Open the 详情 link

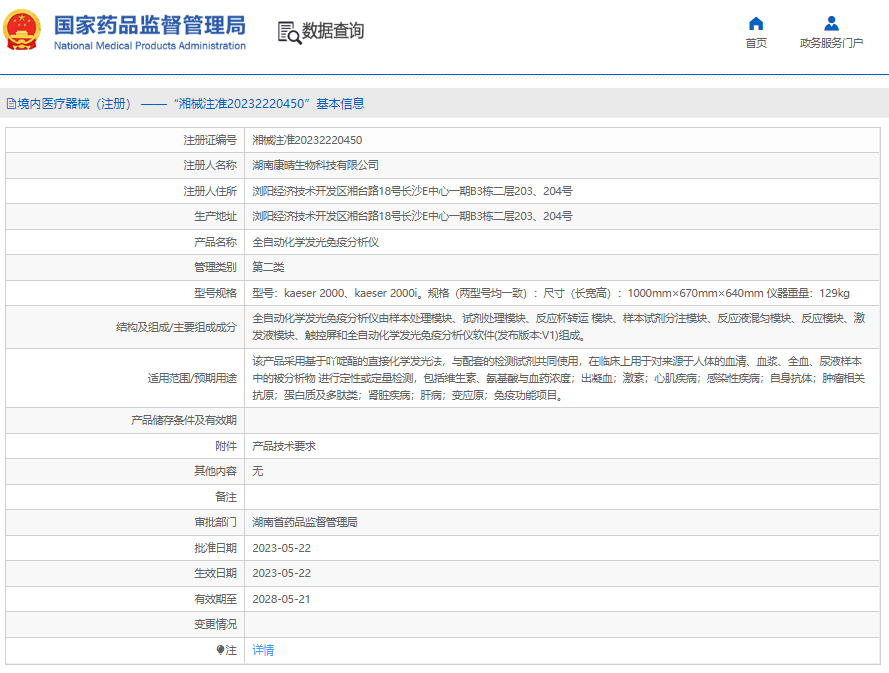click(x=263, y=650)
